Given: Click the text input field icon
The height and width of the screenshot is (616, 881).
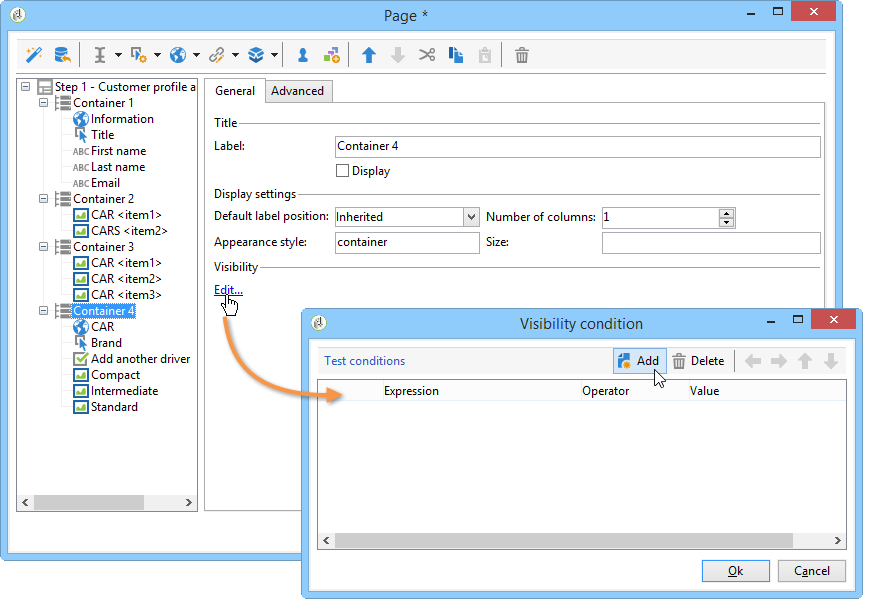Looking at the screenshot, I should (99, 55).
